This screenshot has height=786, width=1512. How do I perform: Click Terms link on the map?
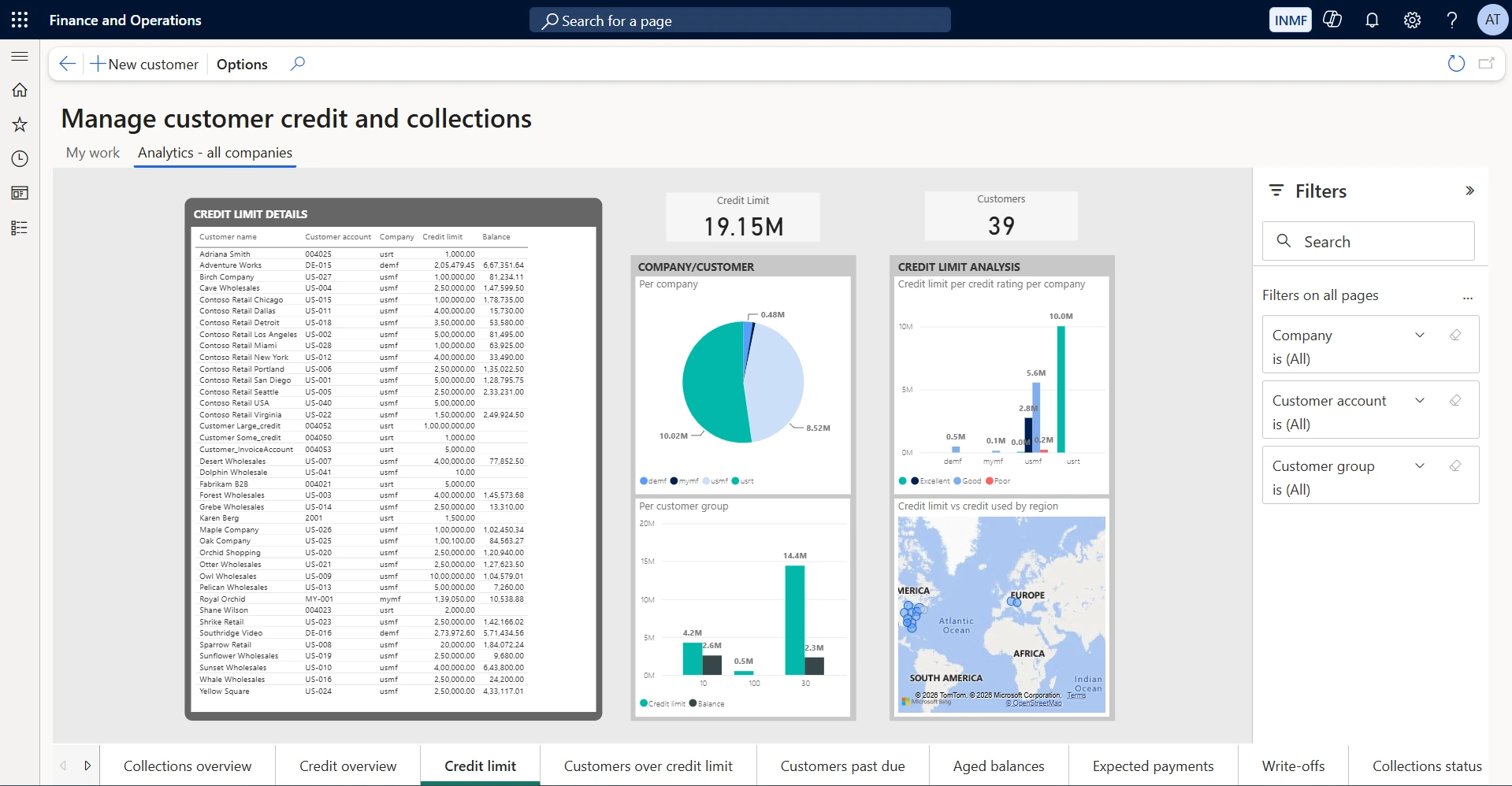click(1076, 695)
